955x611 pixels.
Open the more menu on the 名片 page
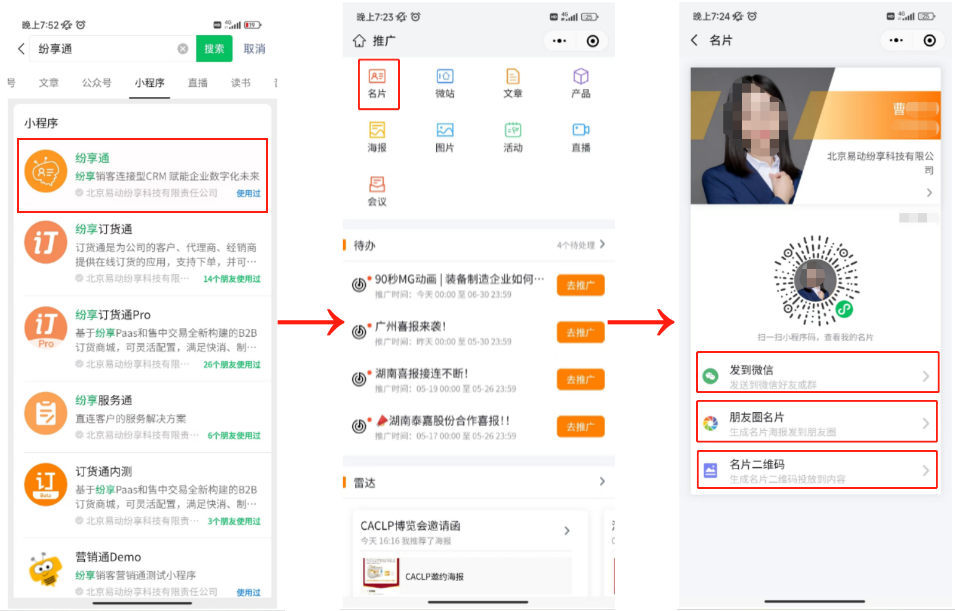coord(896,40)
